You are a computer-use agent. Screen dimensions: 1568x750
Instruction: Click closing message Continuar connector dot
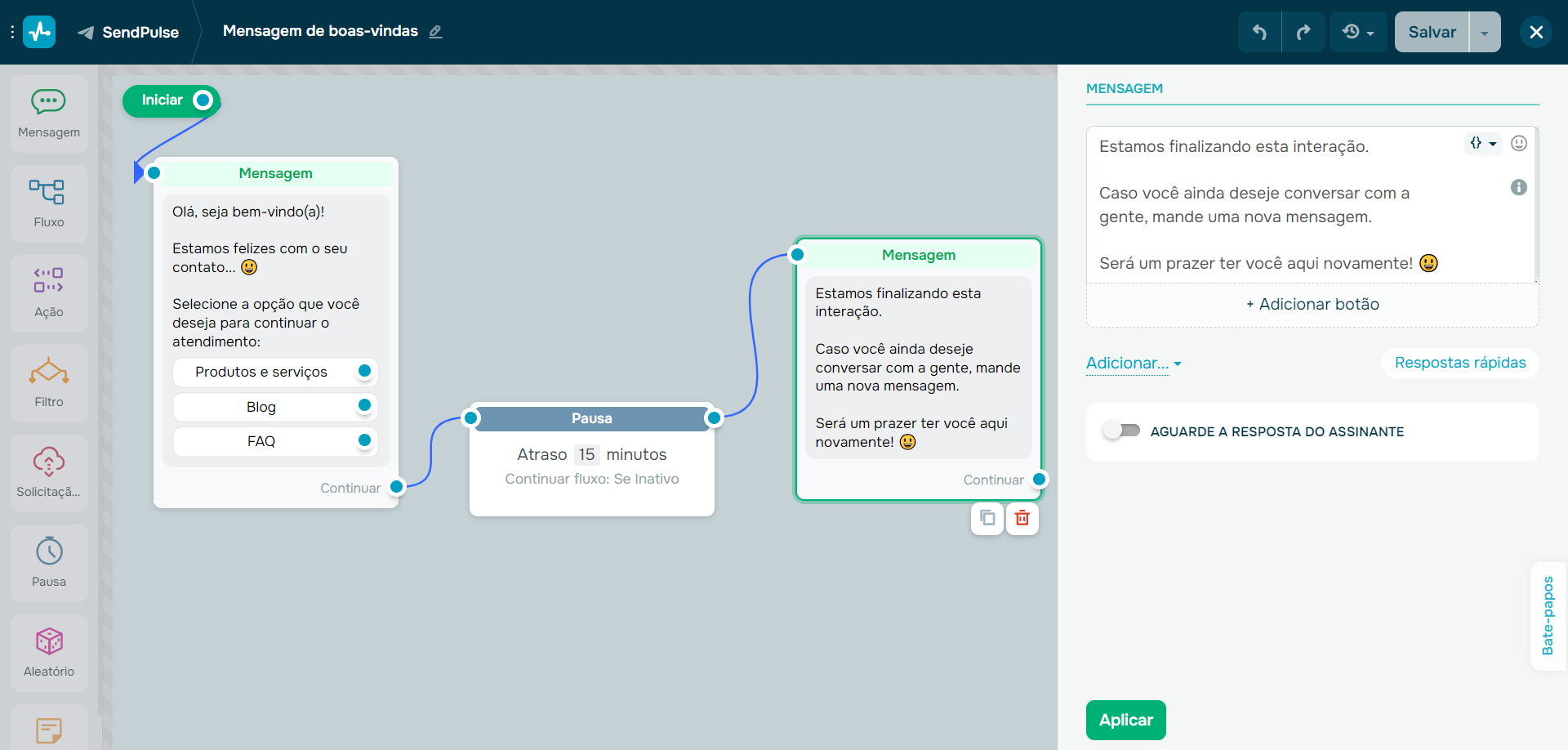point(1040,480)
